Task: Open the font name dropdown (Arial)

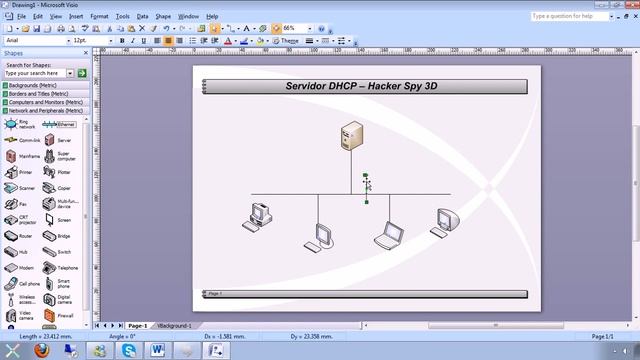Action: click(69, 41)
